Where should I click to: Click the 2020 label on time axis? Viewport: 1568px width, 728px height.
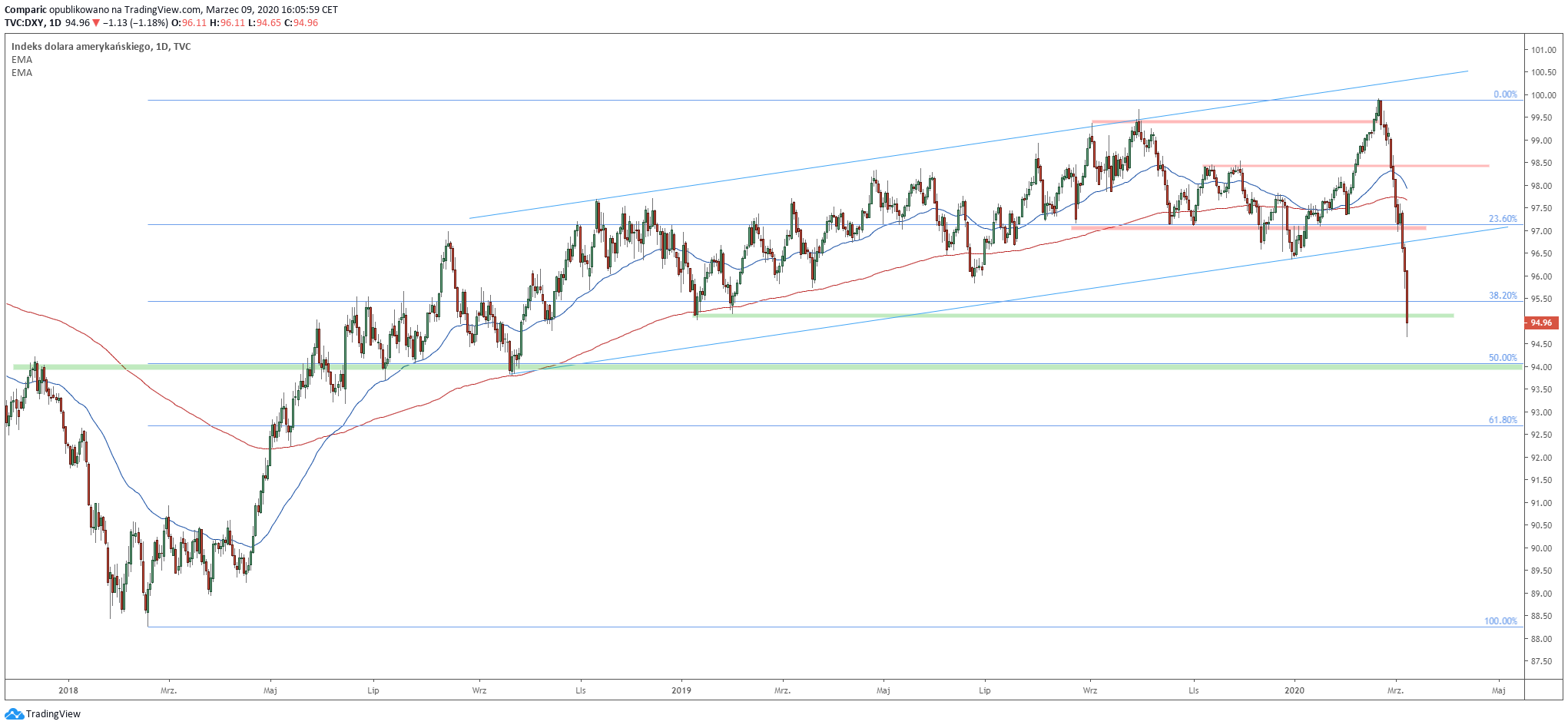click(1295, 690)
